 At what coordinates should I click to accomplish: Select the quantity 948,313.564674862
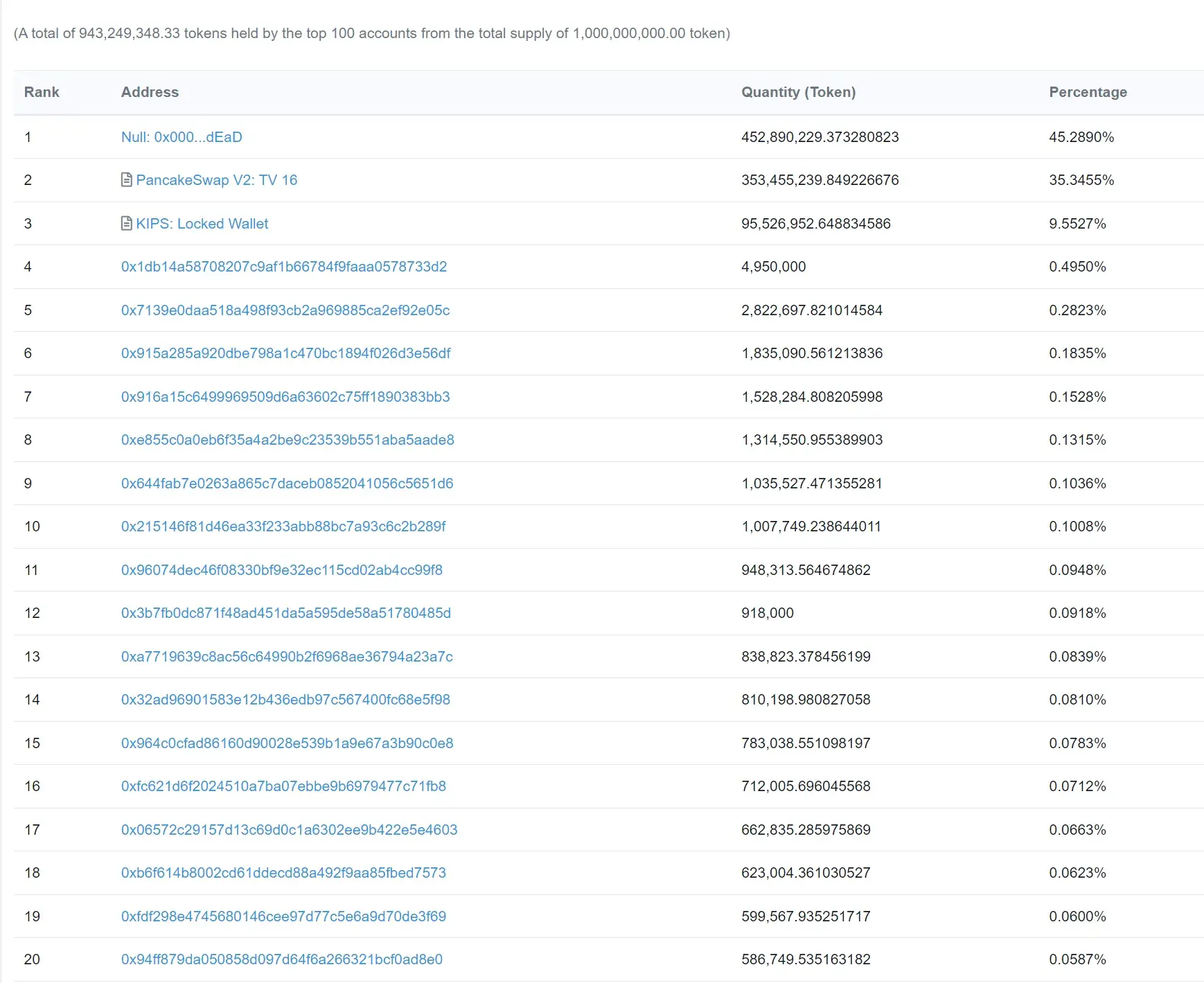point(806,570)
